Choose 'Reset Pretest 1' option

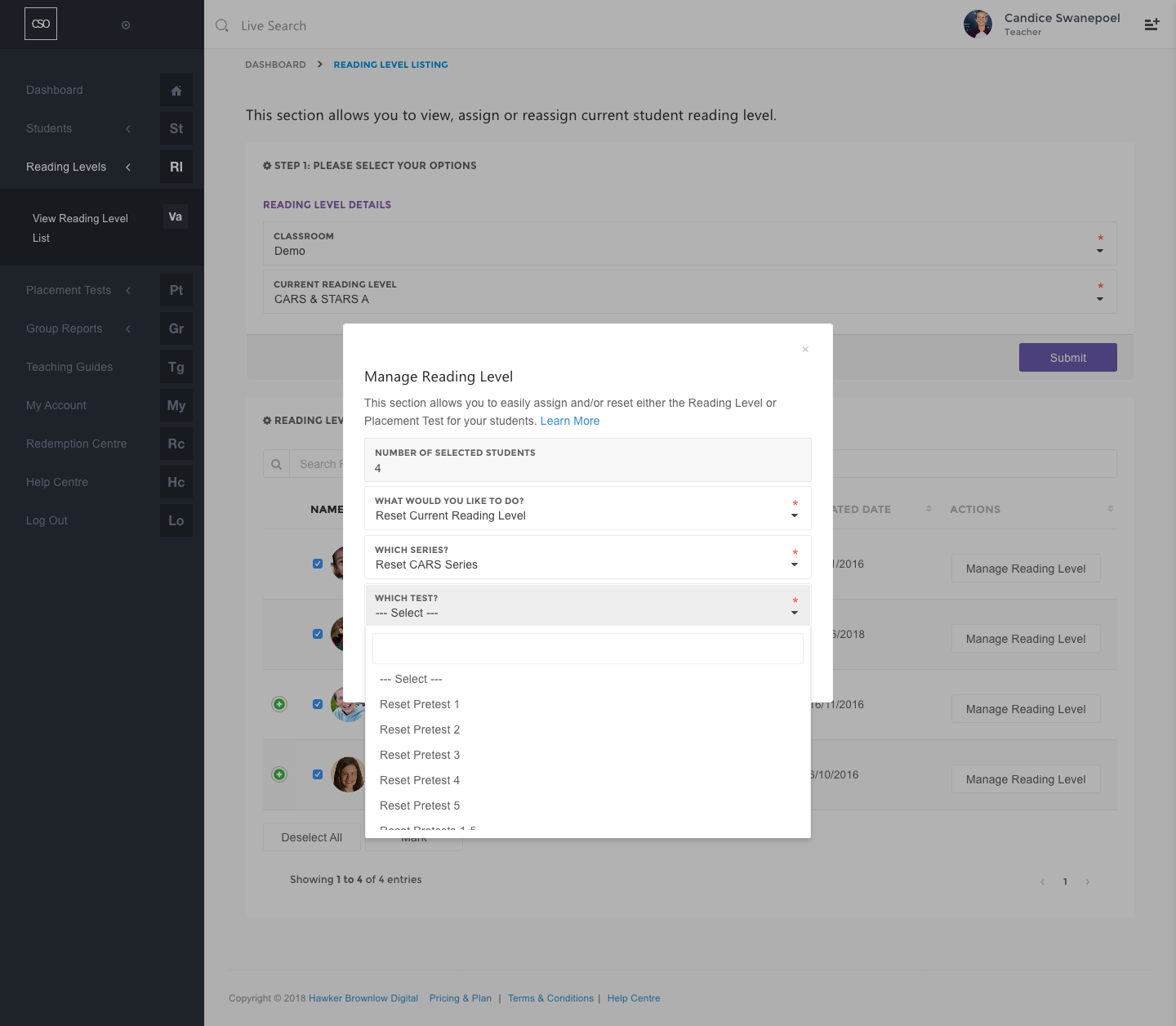coord(420,704)
